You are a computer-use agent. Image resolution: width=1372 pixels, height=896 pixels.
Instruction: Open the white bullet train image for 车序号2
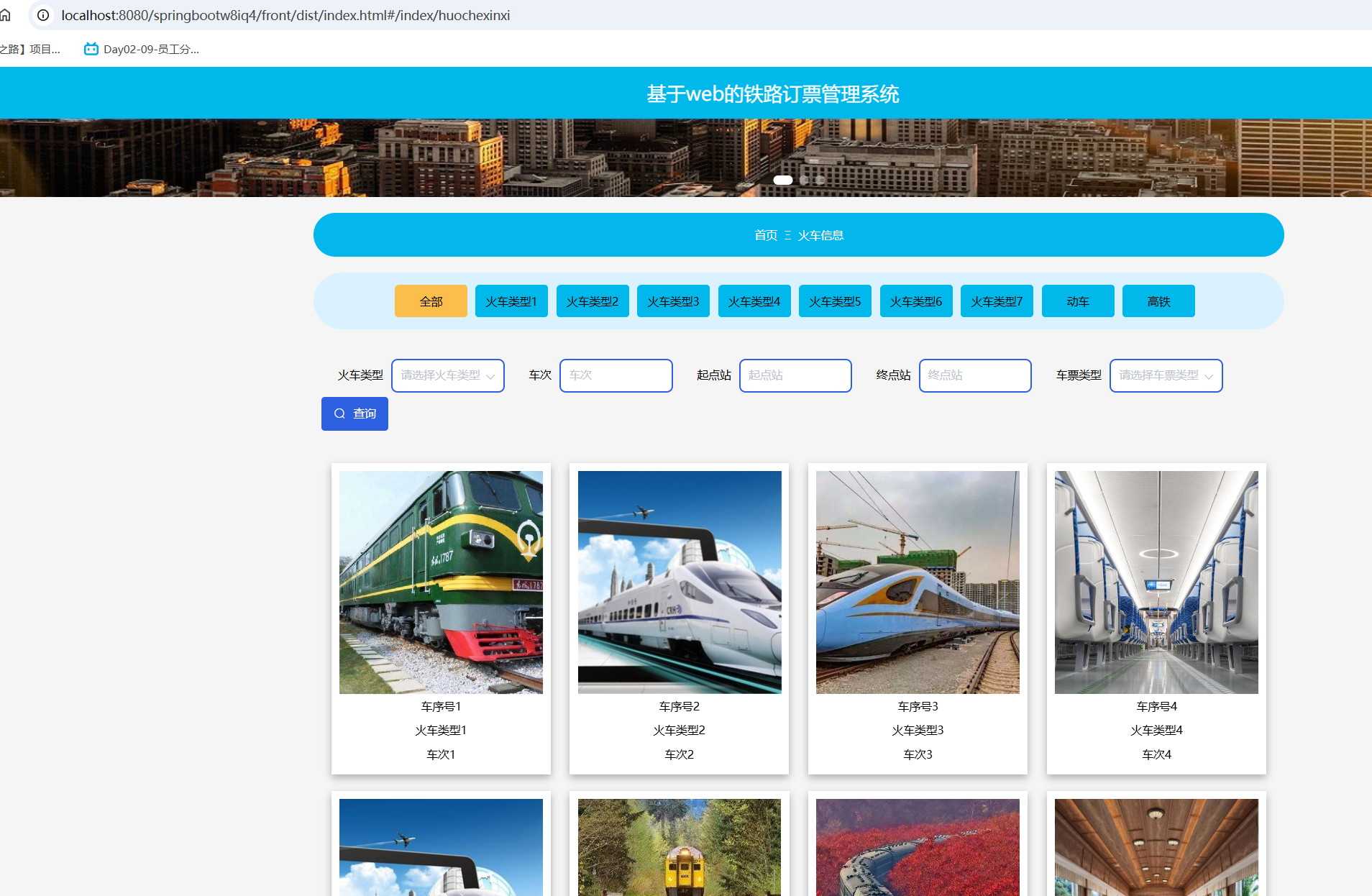[x=680, y=582]
